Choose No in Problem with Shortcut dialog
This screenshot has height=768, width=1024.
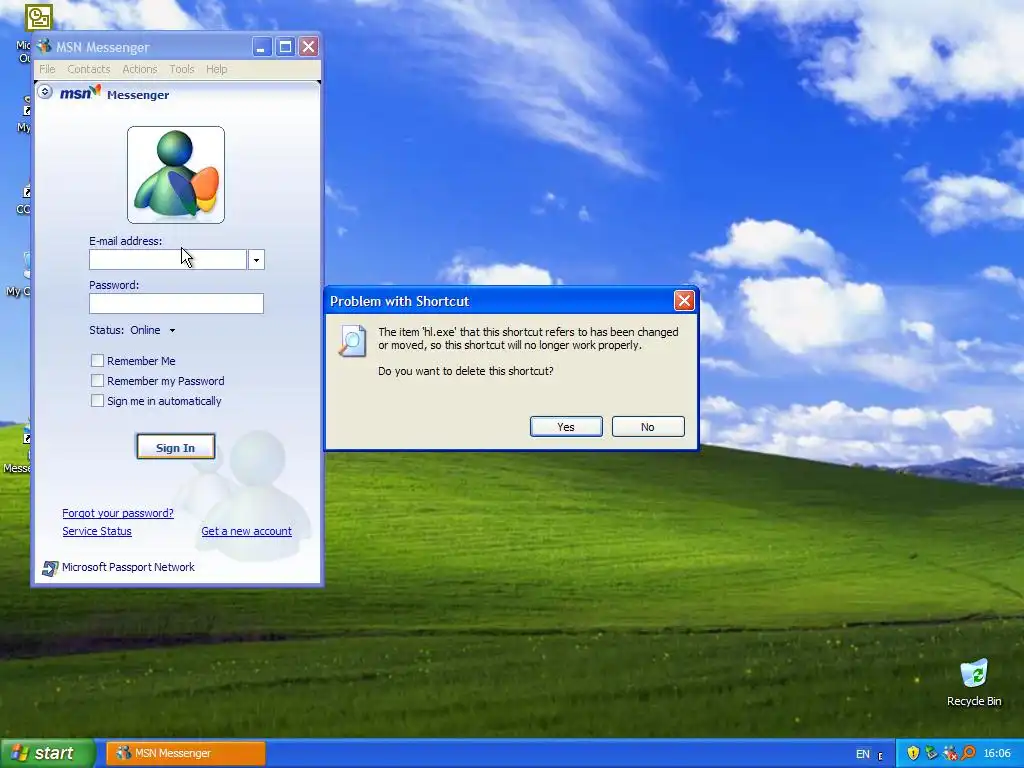648,426
